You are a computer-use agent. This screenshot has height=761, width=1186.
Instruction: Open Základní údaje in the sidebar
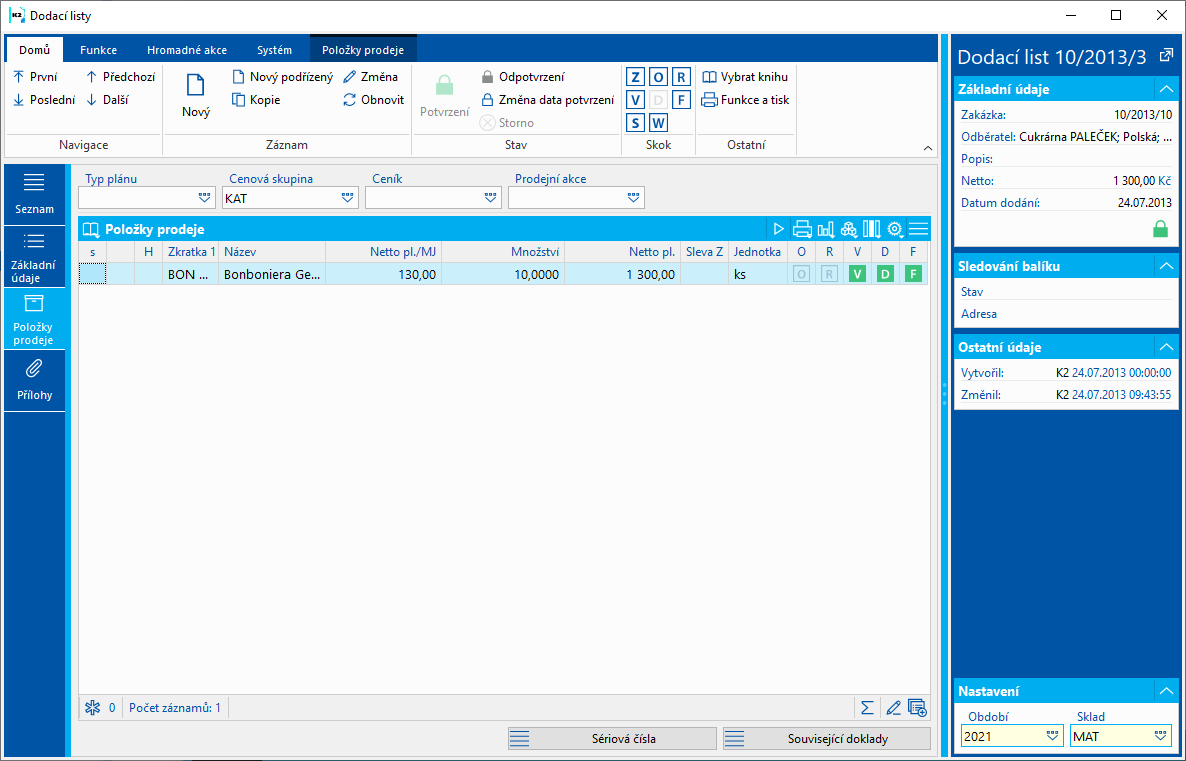point(34,256)
